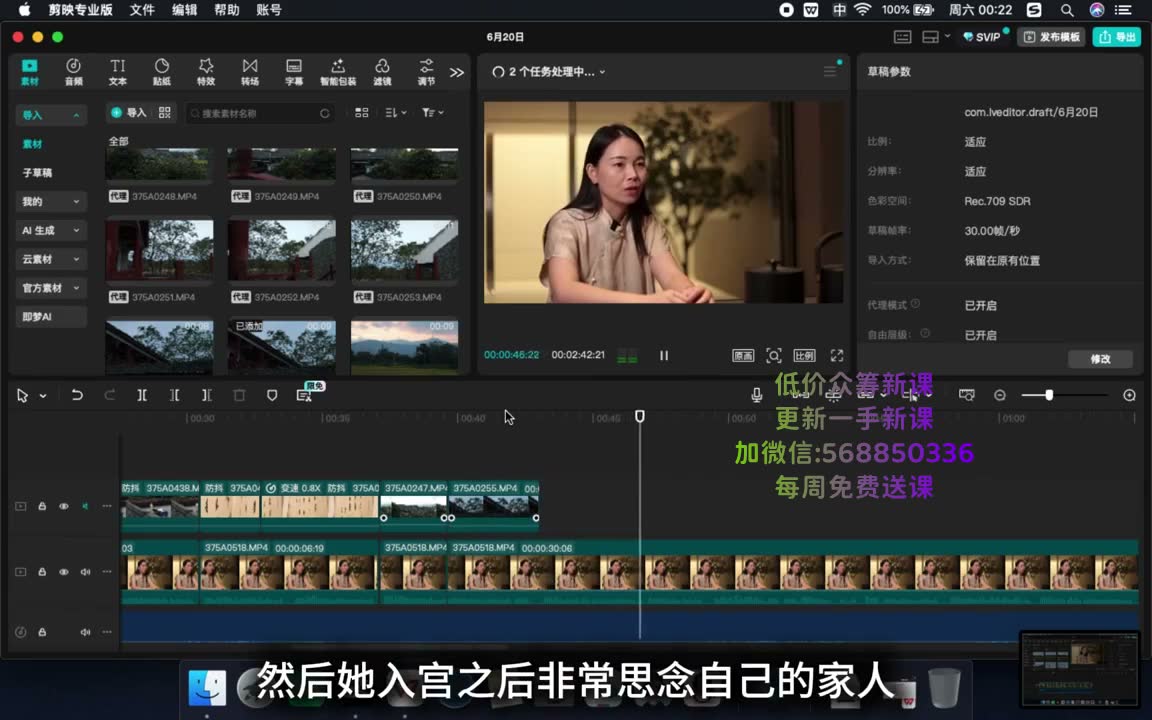Open the 调节 adjustment tab
Image resolution: width=1152 pixels, height=720 pixels.
pos(426,72)
